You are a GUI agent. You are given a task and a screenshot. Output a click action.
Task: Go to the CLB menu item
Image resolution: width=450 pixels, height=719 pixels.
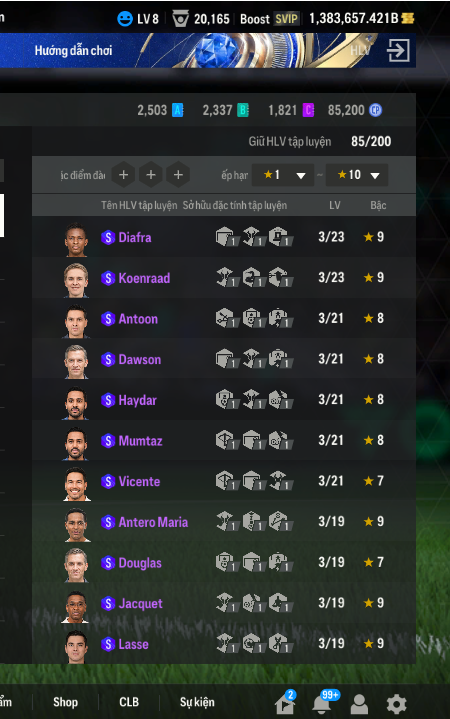click(x=129, y=702)
